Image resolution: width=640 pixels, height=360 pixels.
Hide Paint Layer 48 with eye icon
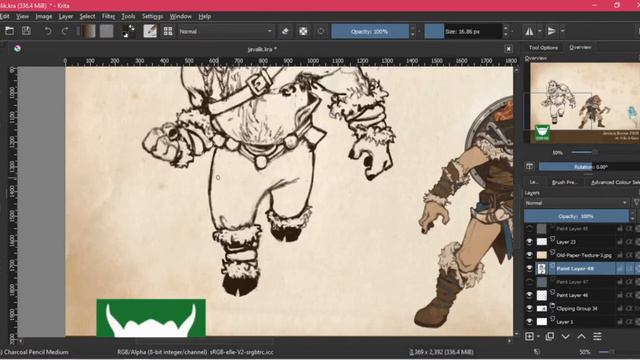[529, 269]
